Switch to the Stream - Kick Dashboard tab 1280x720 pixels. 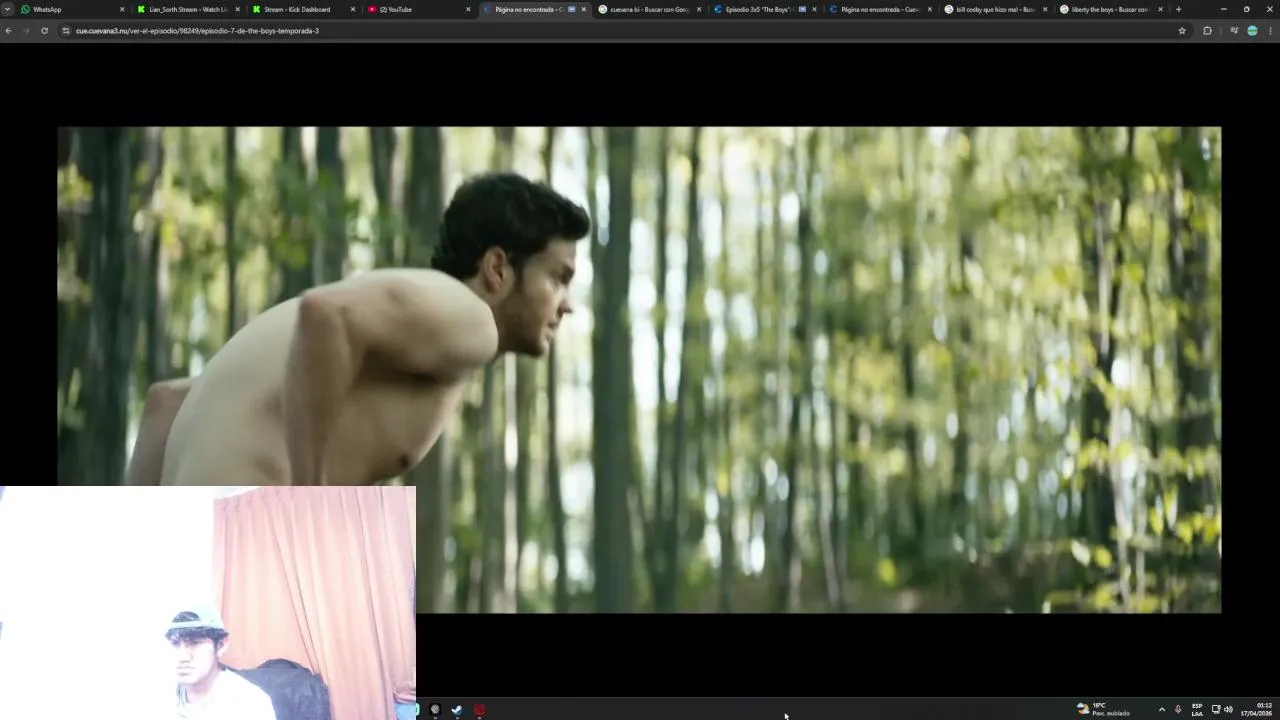(303, 9)
